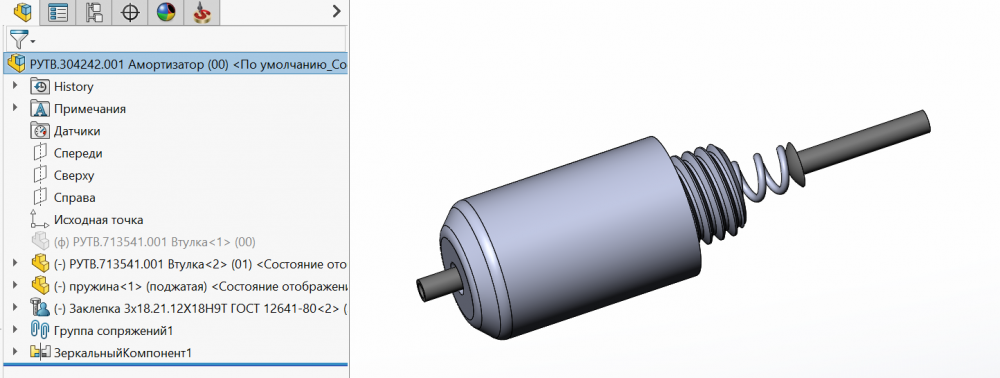Screen dimensions: 1000x378
Task: Expand the Втулка<2> (01) component
Action: (15, 263)
